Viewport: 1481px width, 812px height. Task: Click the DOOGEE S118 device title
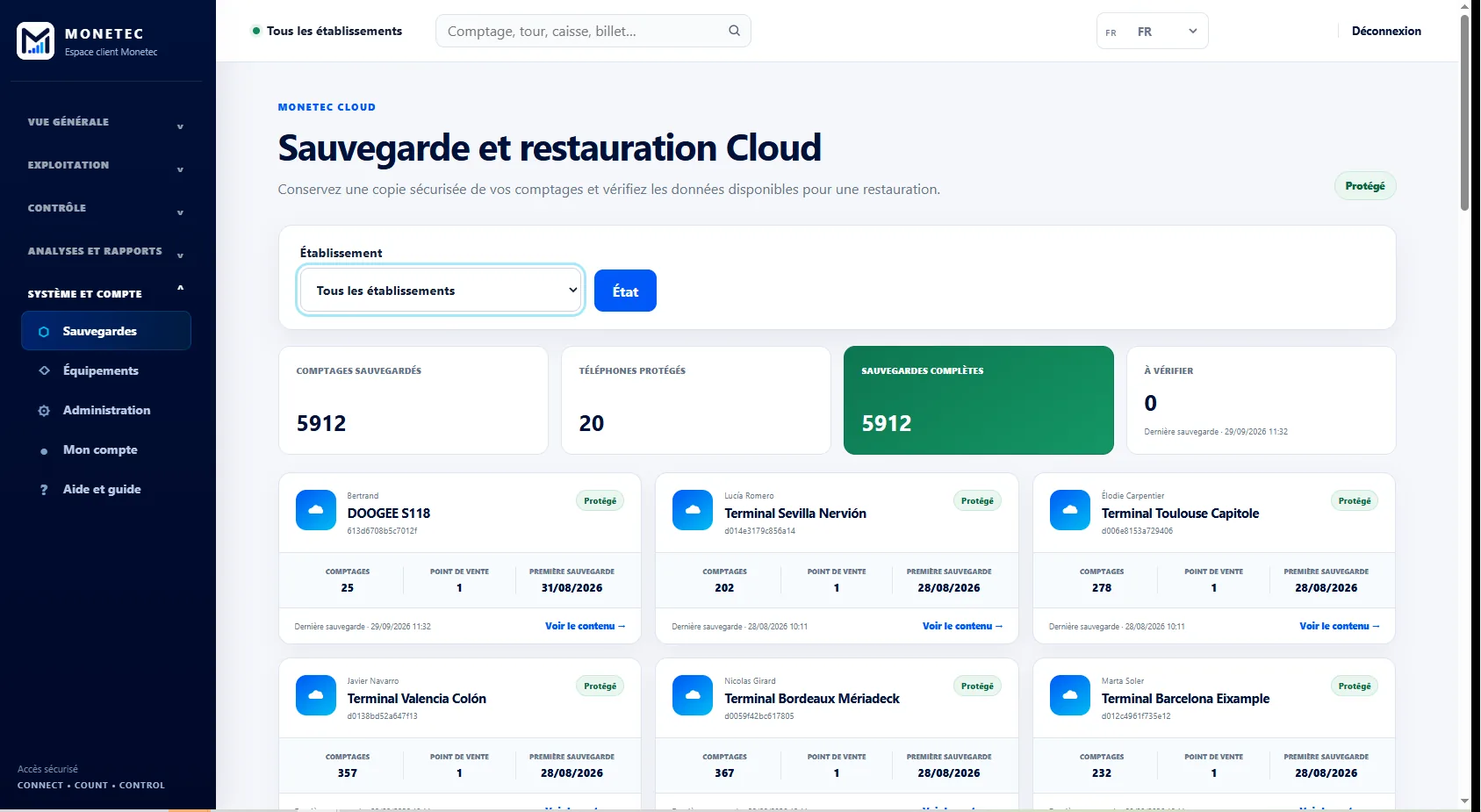tap(389, 514)
